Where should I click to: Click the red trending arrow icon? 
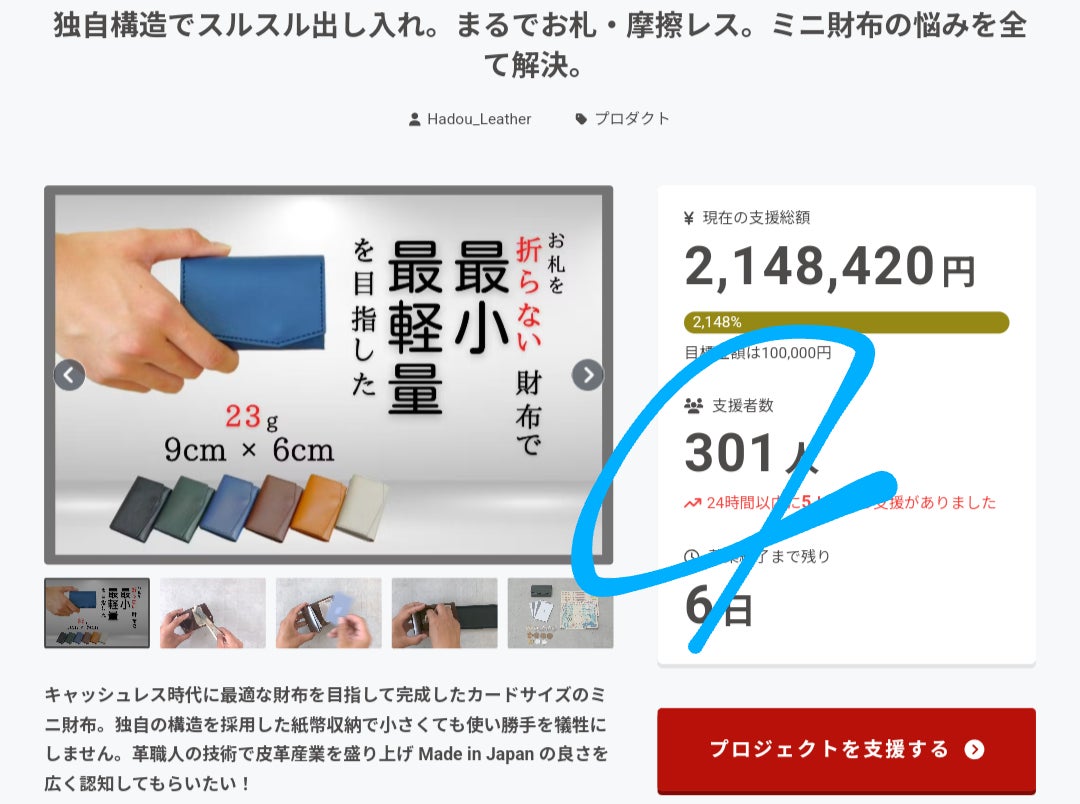(692, 503)
